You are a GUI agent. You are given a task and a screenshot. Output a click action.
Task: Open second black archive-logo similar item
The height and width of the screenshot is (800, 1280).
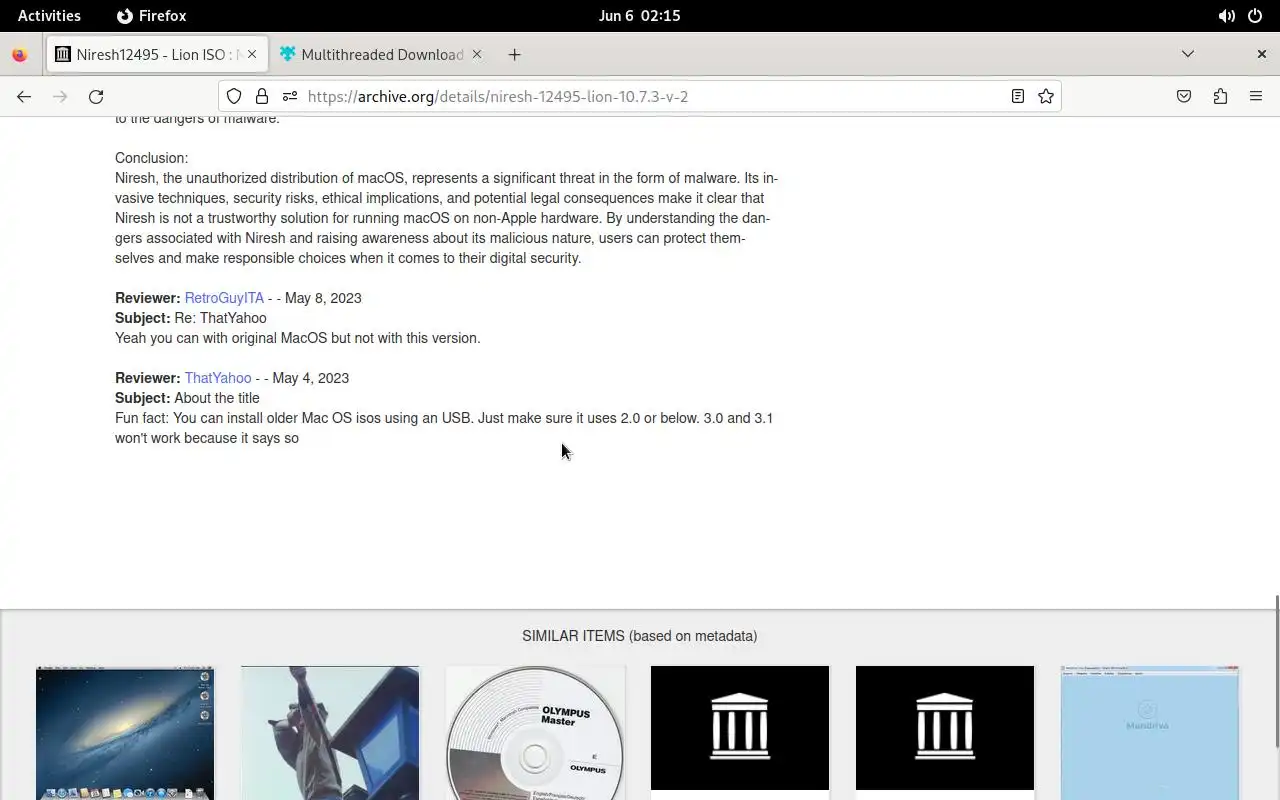coord(945,728)
